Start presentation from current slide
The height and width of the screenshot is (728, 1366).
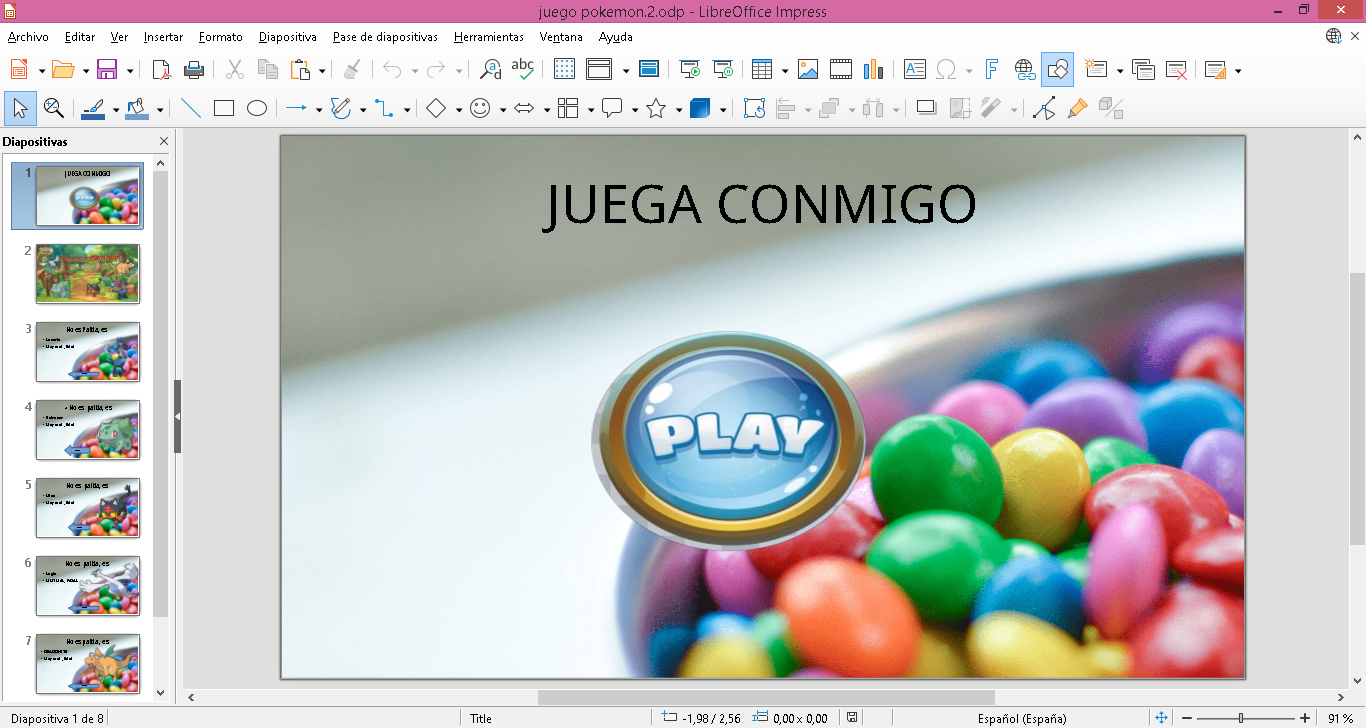click(x=722, y=70)
